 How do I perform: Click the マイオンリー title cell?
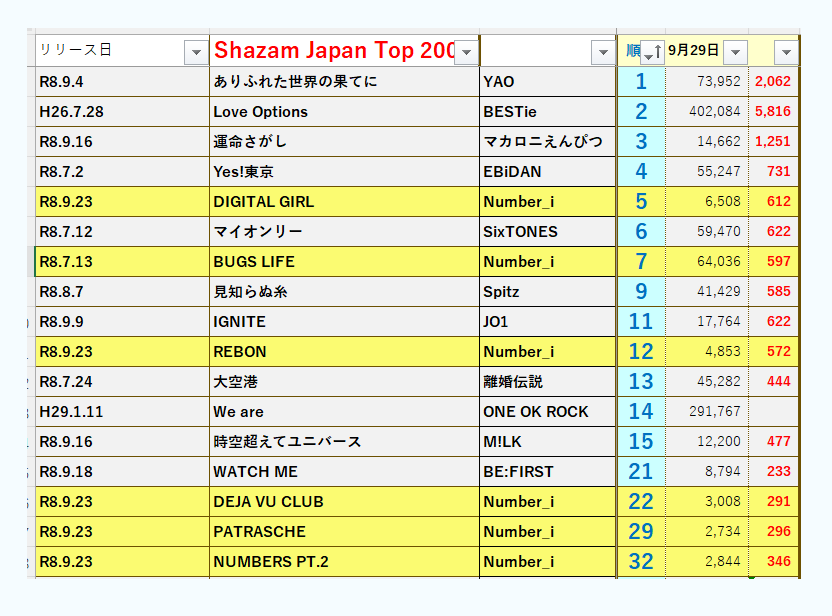tap(344, 231)
